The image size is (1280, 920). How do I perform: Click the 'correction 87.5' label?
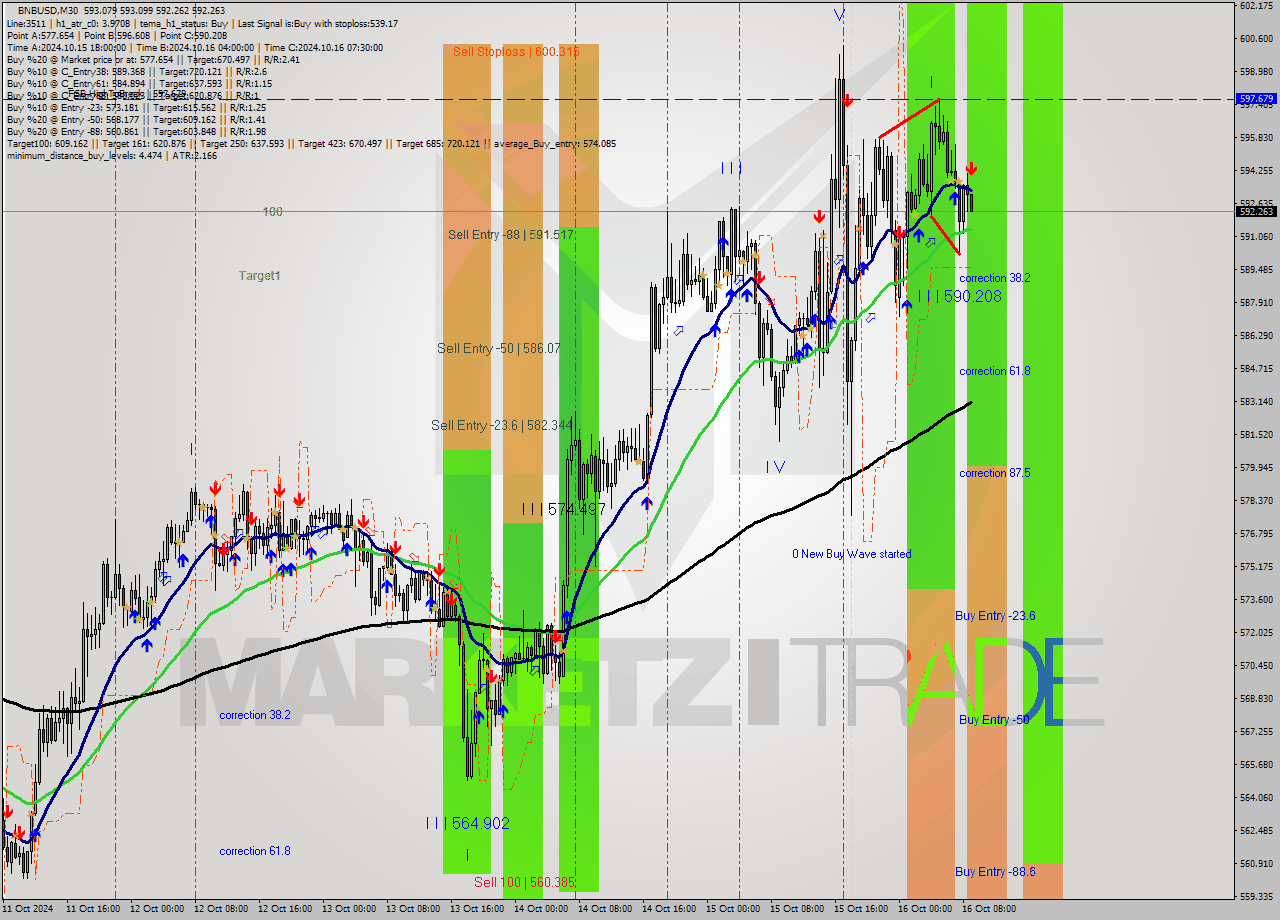pos(995,473)
